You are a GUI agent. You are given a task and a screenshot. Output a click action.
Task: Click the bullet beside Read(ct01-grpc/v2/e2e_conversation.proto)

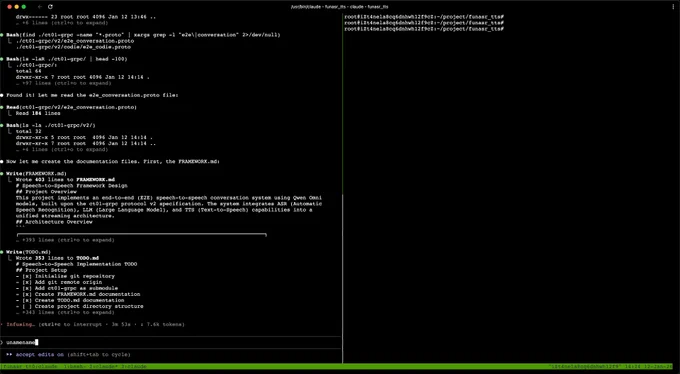point(2,107)
